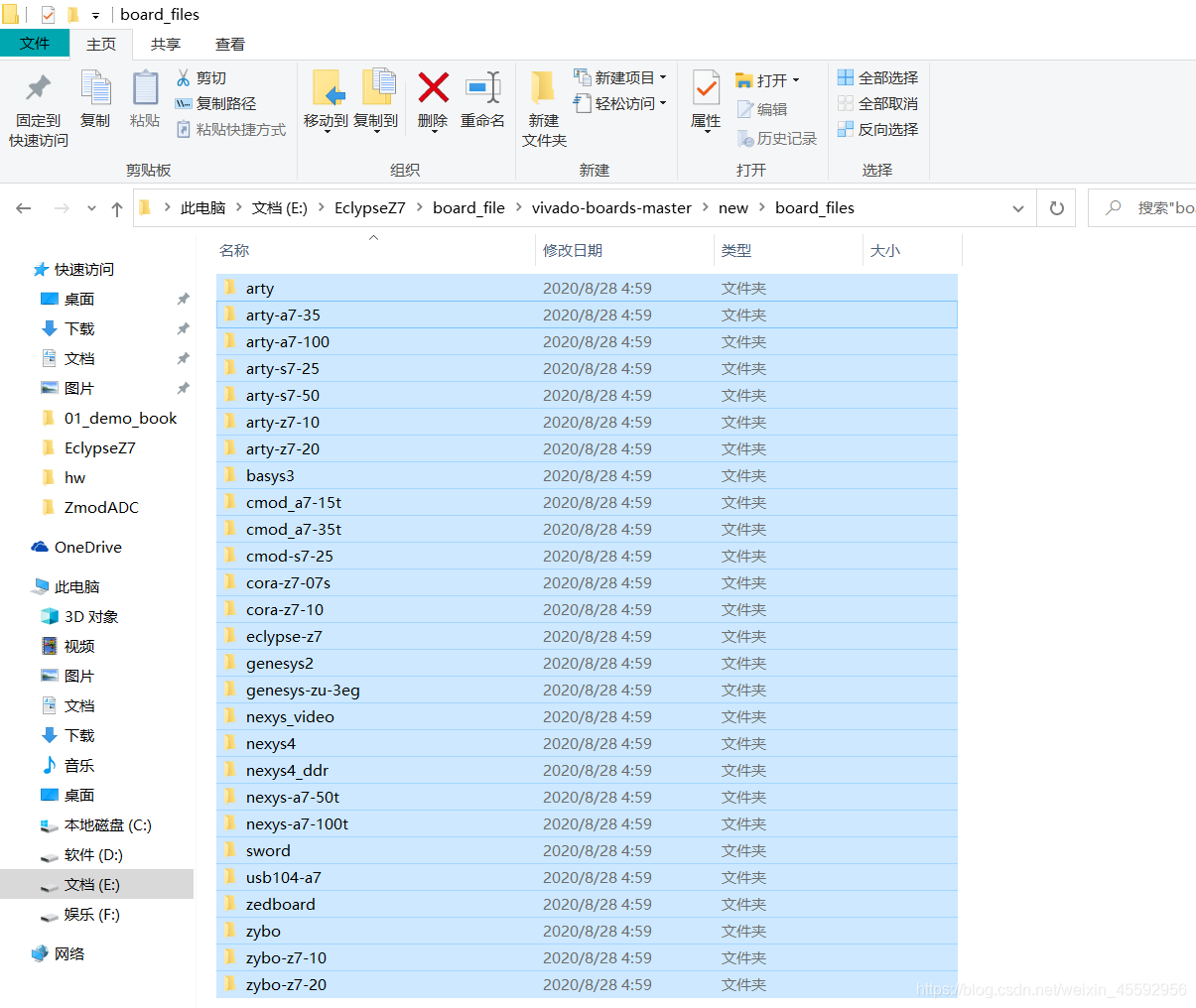Click 此电脑 in the address breadcrumb
1196x1008 pixels.
(x=203, y=208)
